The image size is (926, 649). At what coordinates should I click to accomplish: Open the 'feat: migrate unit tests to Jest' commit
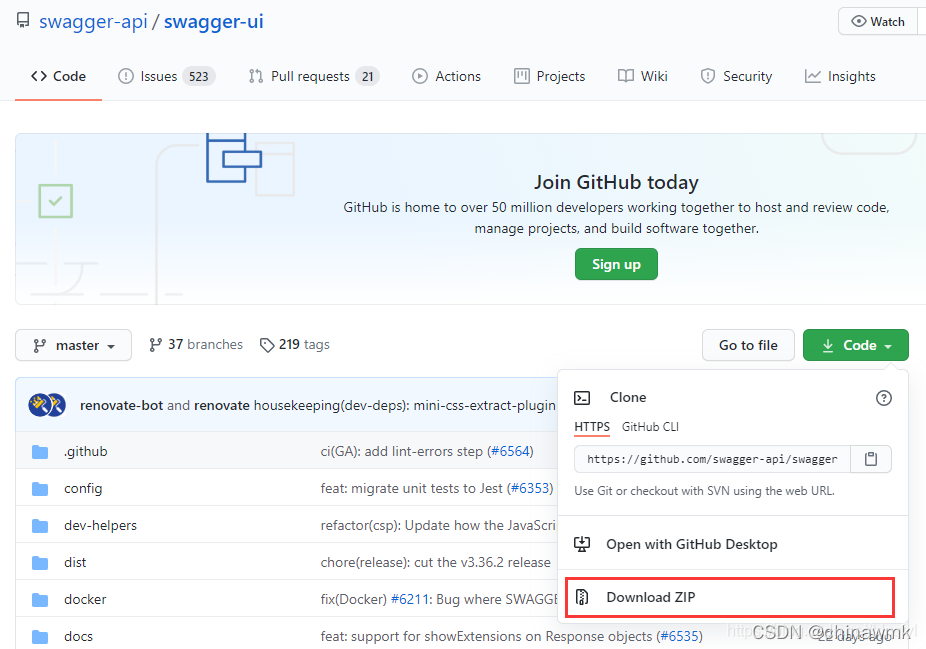[x=412, y=488]
